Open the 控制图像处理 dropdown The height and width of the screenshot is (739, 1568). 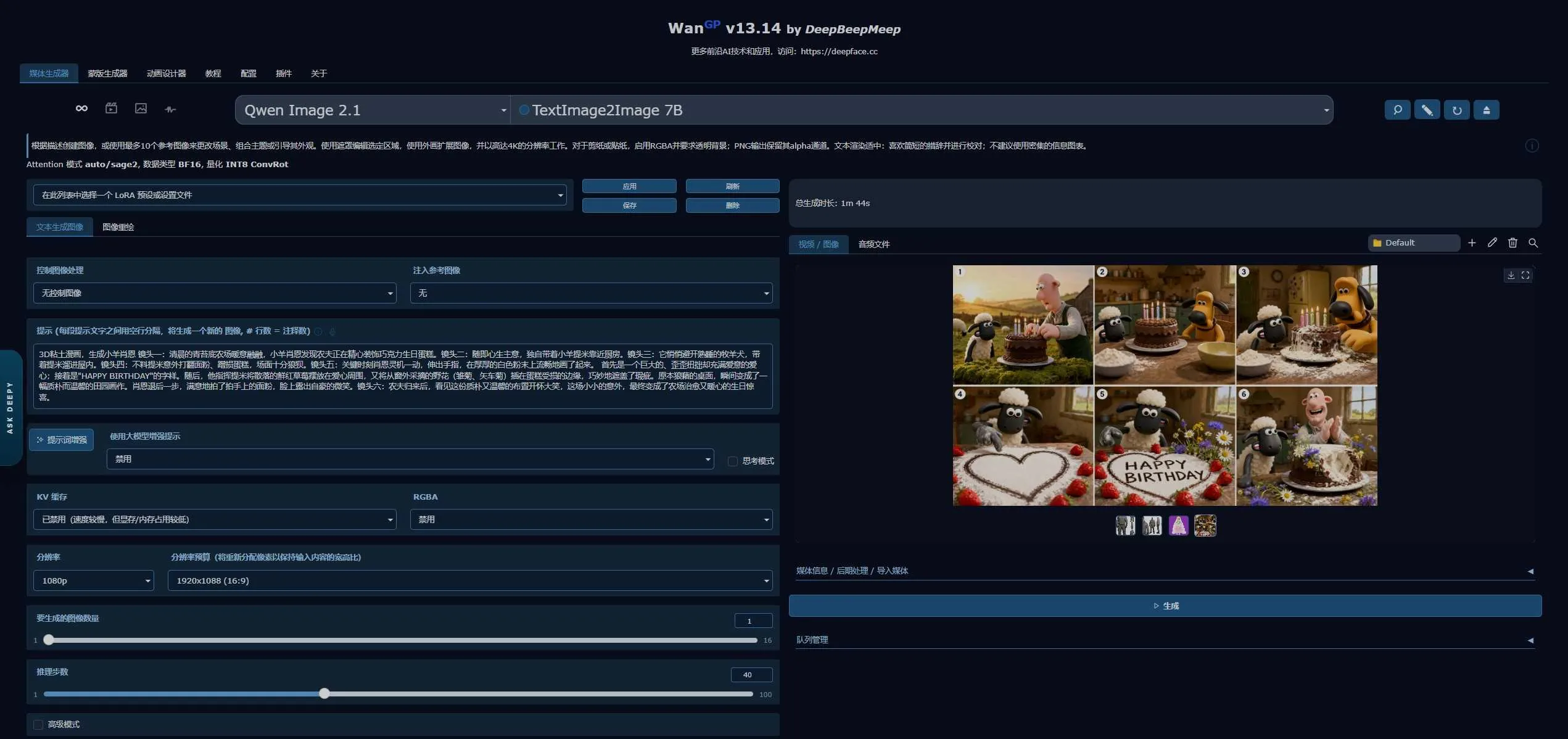tap(215, 293)
